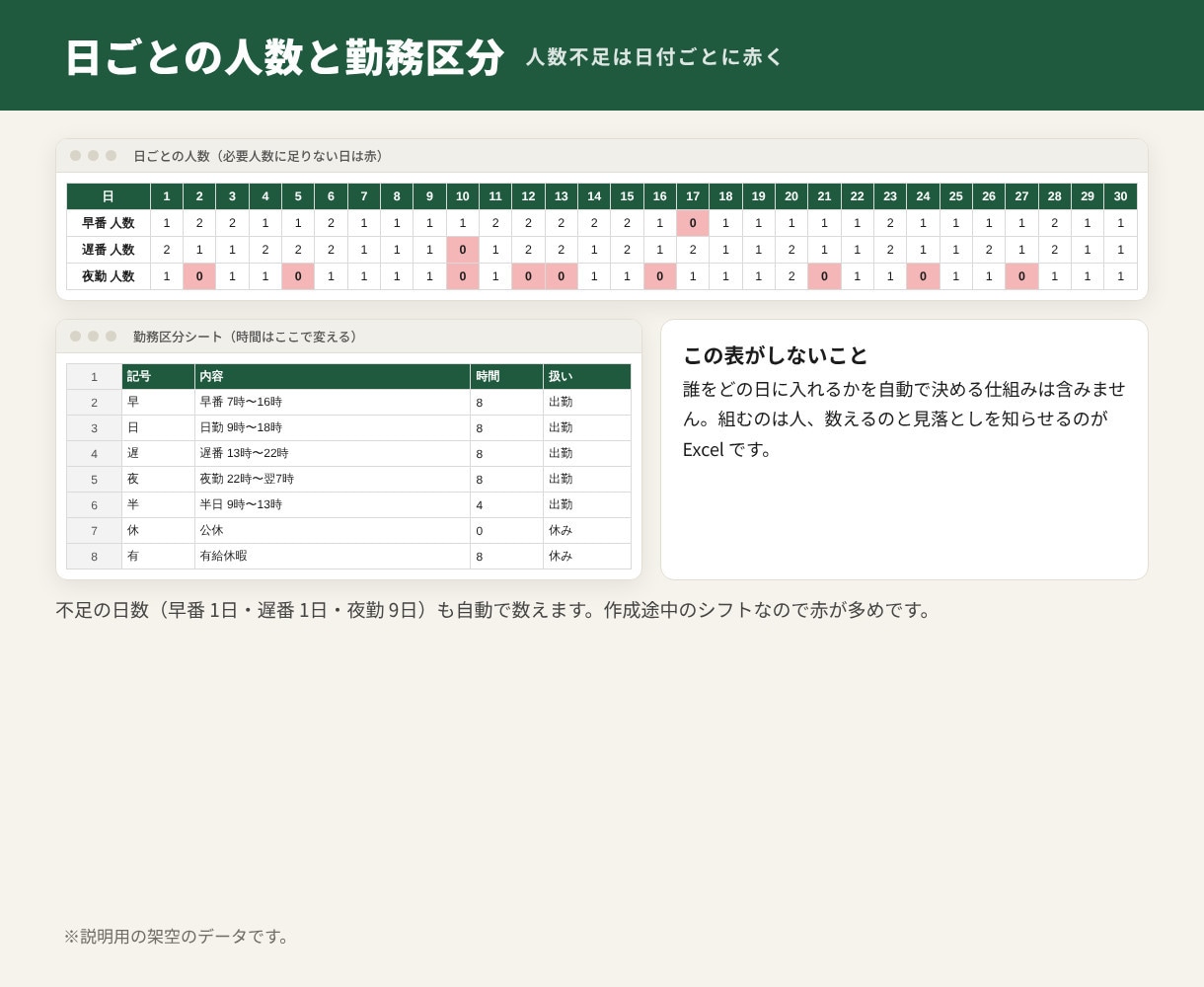The height and width of the screenshot is (987, 1204).
Task: Select day 17 column header
Action: [x=693, y=196]
